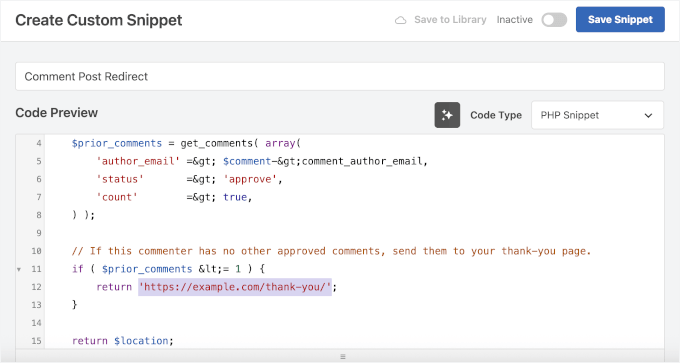The image size is (680, 363).
Task: Click the AI code generator sparkle icon
Action: point(447,115)
